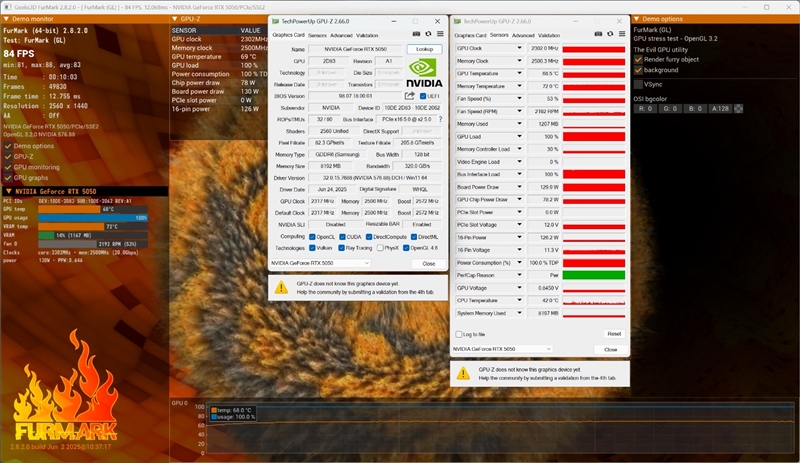
Task: Toggle the PhysX checkbox
Action: [380, 248]
